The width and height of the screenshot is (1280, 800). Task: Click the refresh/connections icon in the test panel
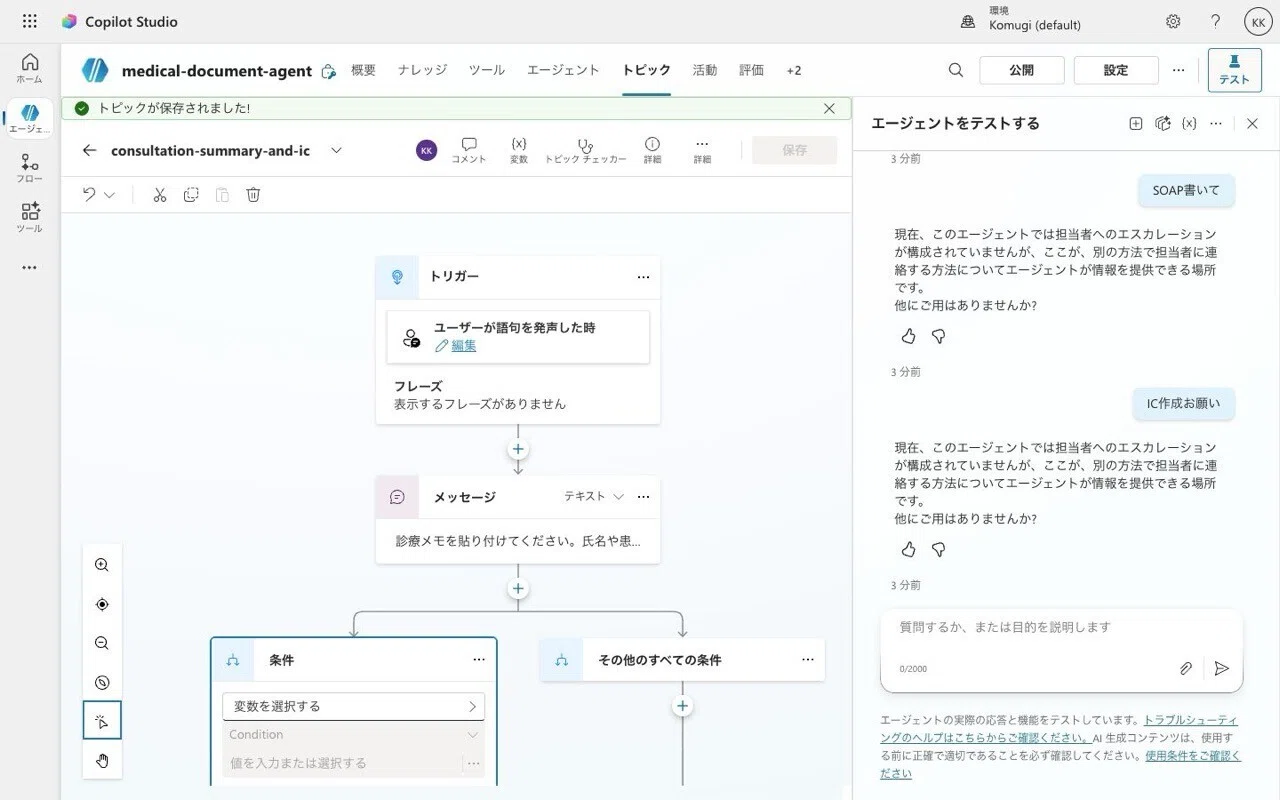tap(1162, 123)
